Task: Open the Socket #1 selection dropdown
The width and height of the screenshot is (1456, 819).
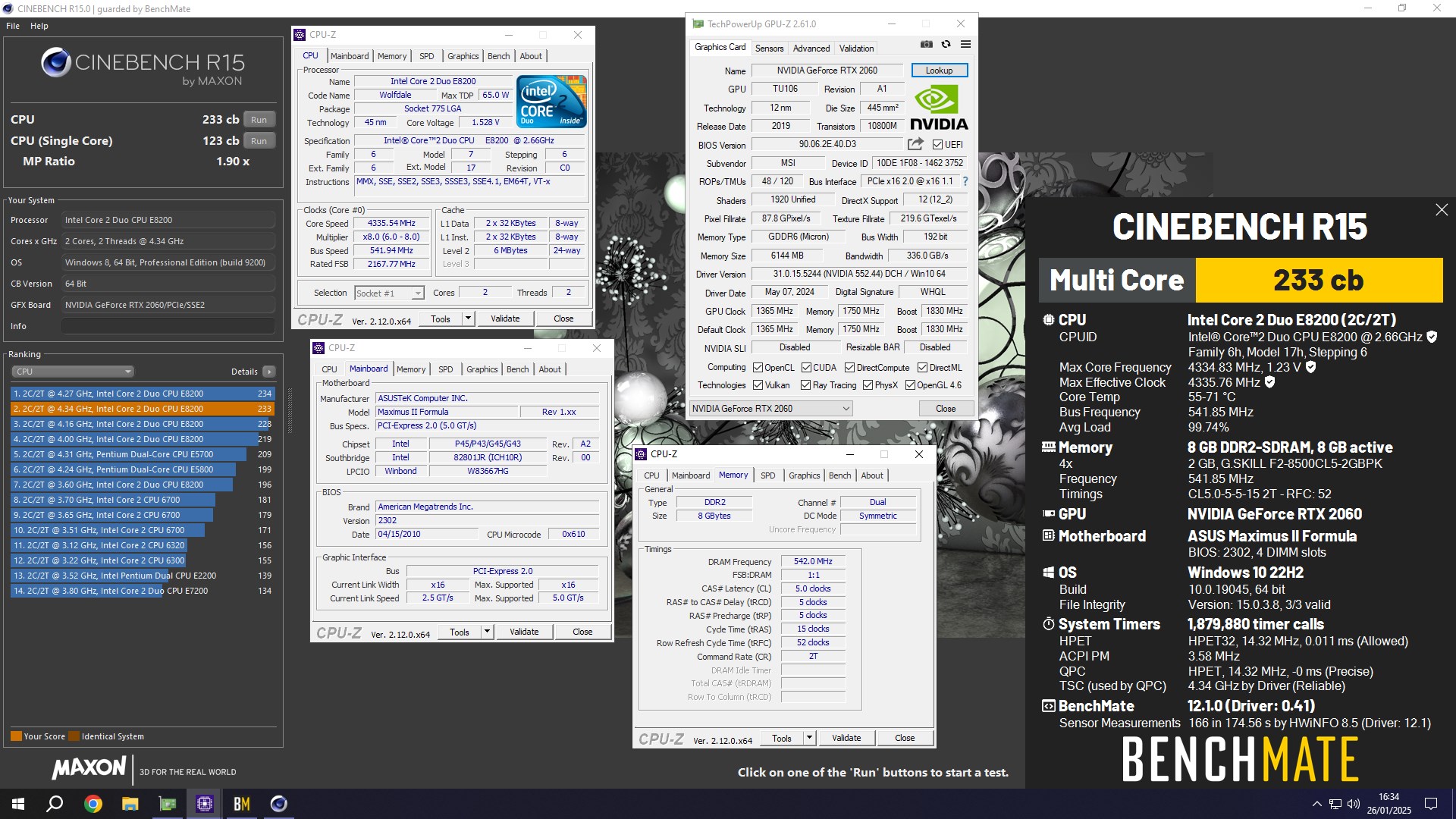Action: (389, 293)
